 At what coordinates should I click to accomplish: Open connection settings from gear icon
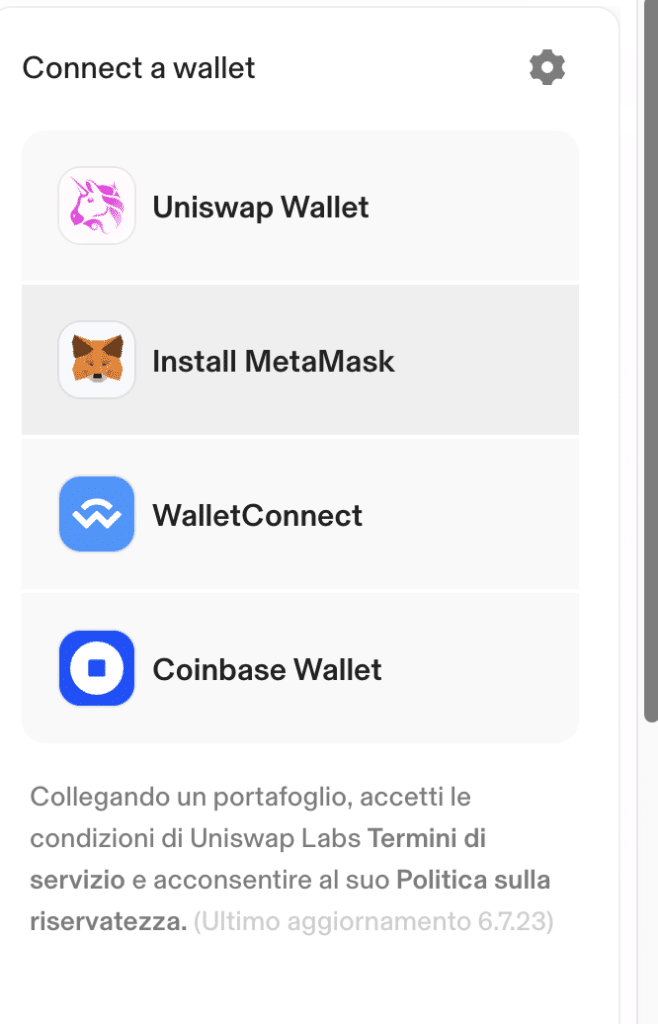point(546,67)
